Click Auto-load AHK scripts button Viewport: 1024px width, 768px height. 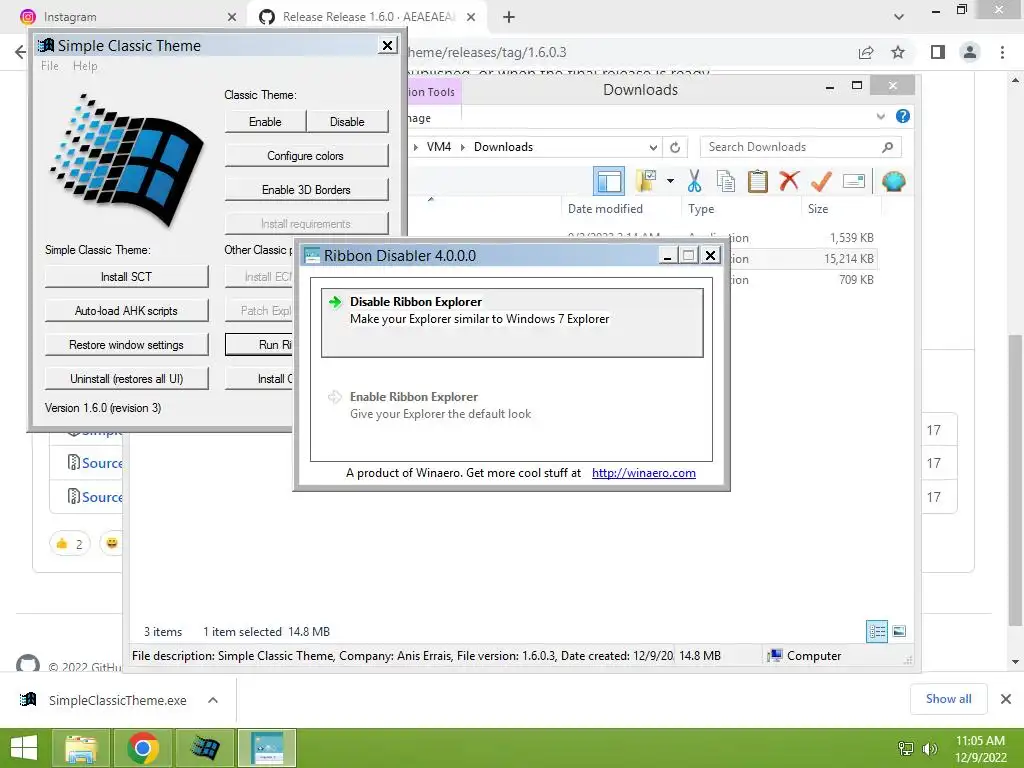tap(127, 311)
